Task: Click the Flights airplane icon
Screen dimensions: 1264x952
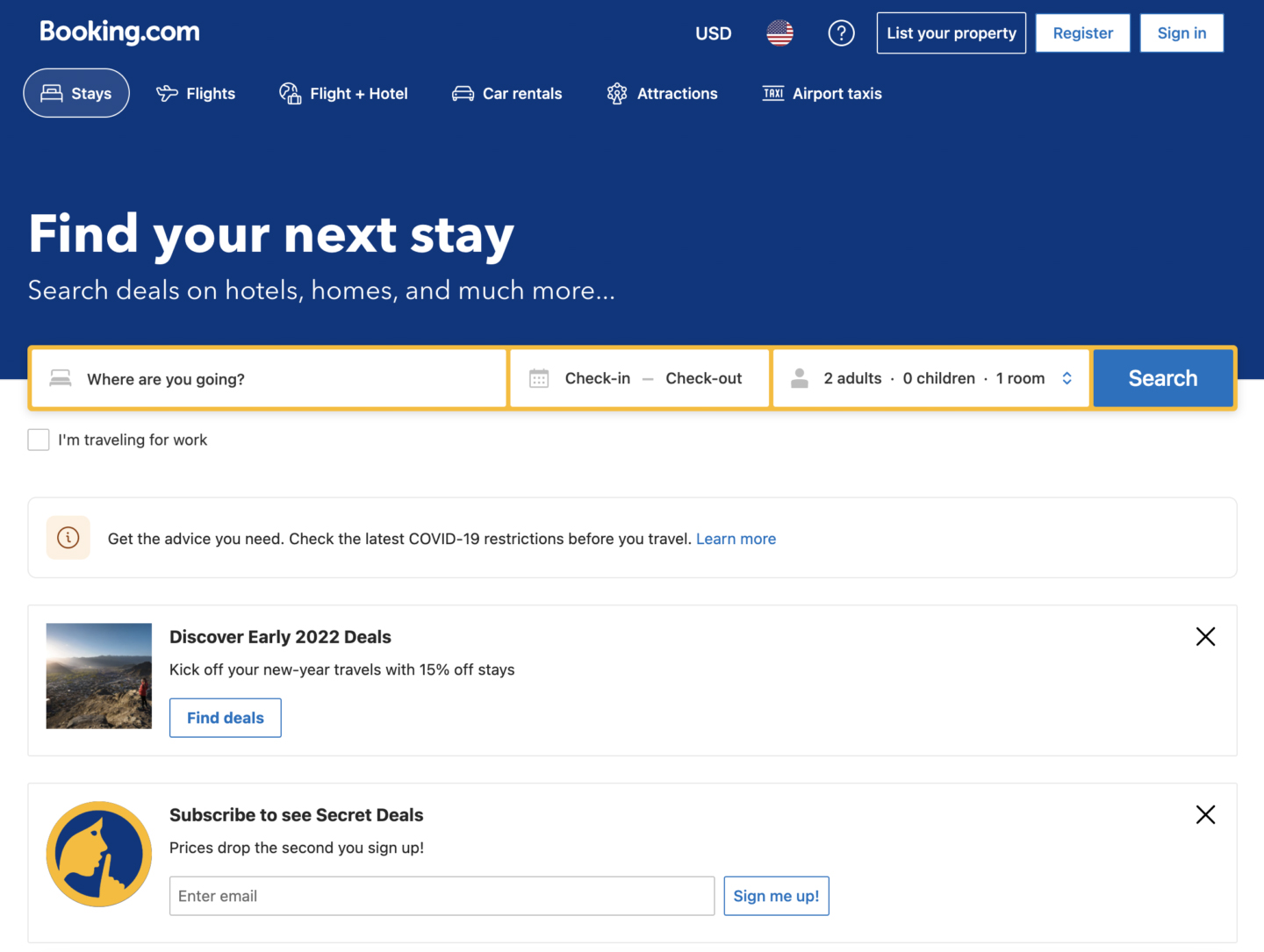Action: (x=166, y=92)
